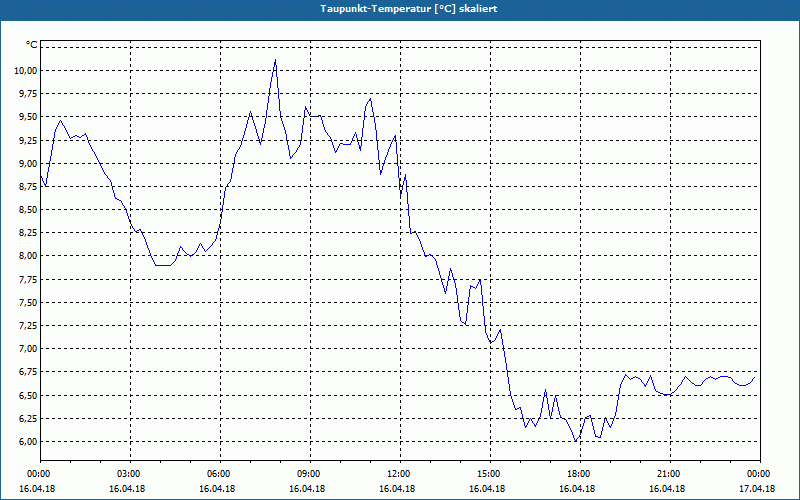Select the 16.04.18 date under the first 00:00
800x500 pixels.
click(x=37, y=489)
